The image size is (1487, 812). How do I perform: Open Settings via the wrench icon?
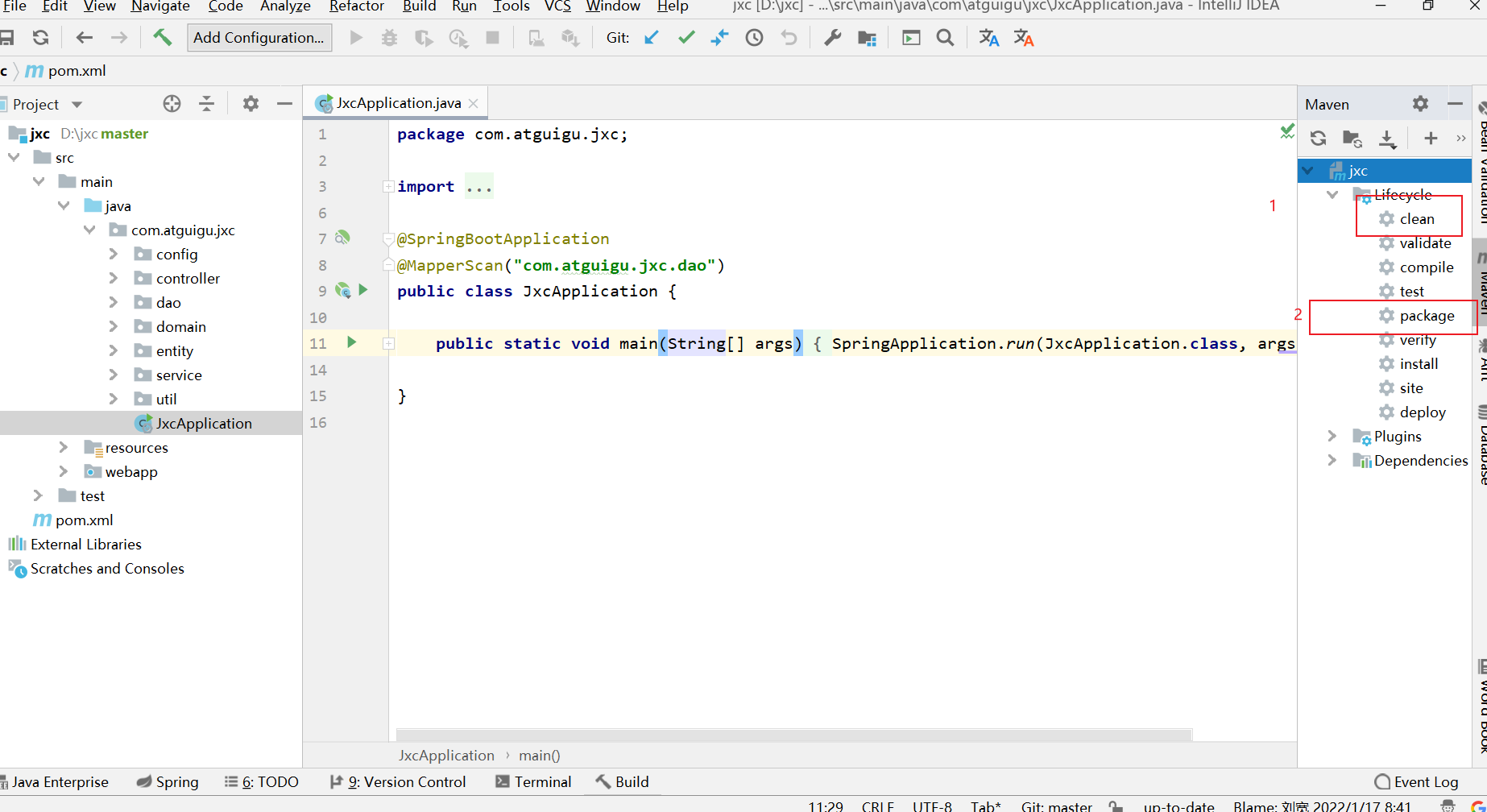point(832,38)
